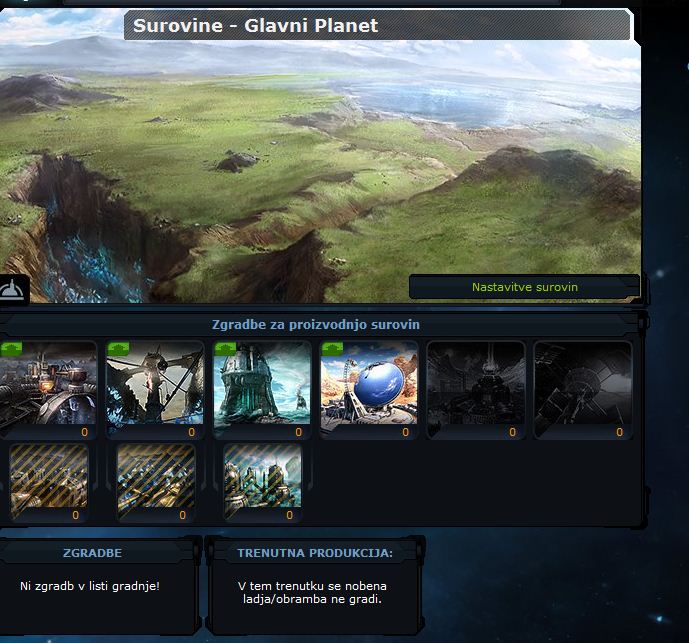Click the TRENUTNA PRODUKCIJA panel header
Image resolution: width=689 pixels, height=643 pixels.
[x=315, y=552]
